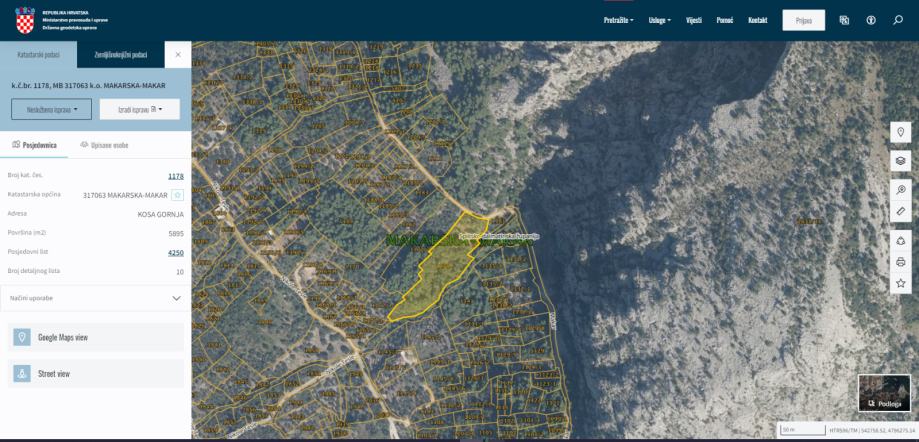This screenshot has height=442, width=919.
Task: Click the HTRS96/TM coordinates readout
Action: (x=872, y=430)
